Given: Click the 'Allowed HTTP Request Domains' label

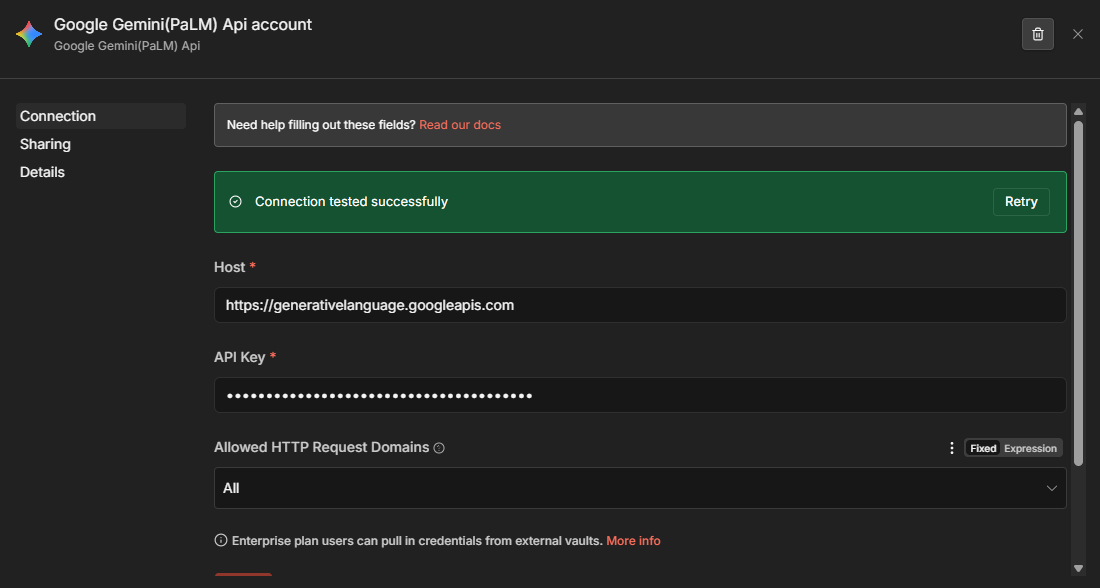Looking at the screenshot, I should [x=321, y=447].
